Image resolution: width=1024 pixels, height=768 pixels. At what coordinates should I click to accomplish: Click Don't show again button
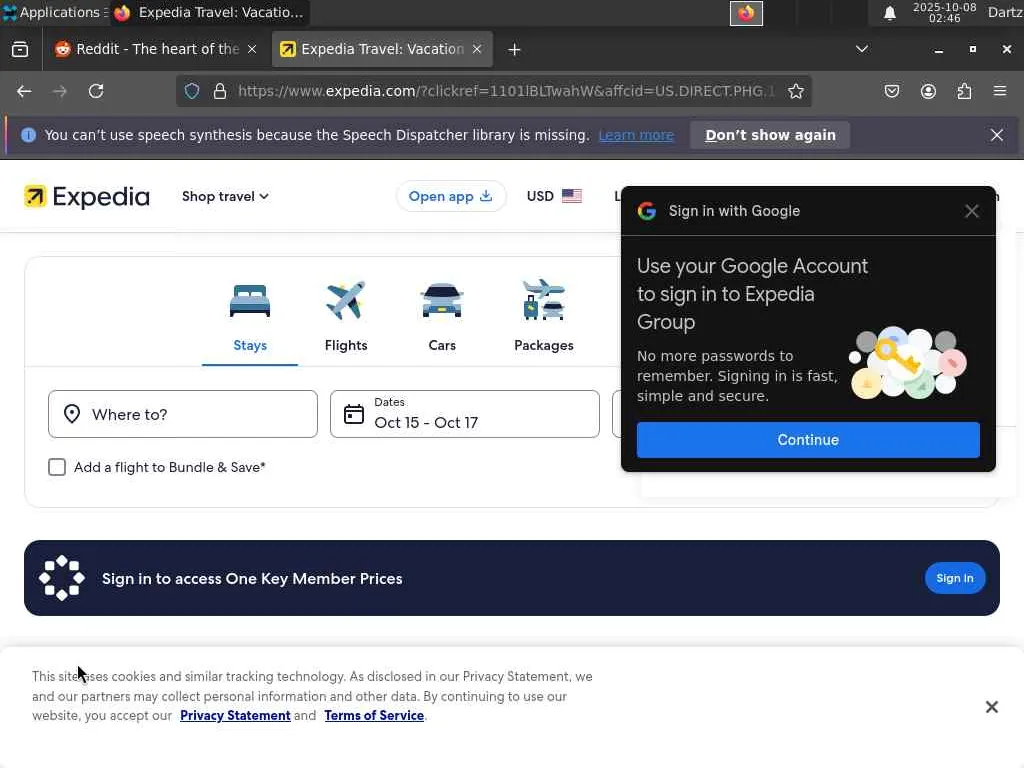[x=770, y=135]
